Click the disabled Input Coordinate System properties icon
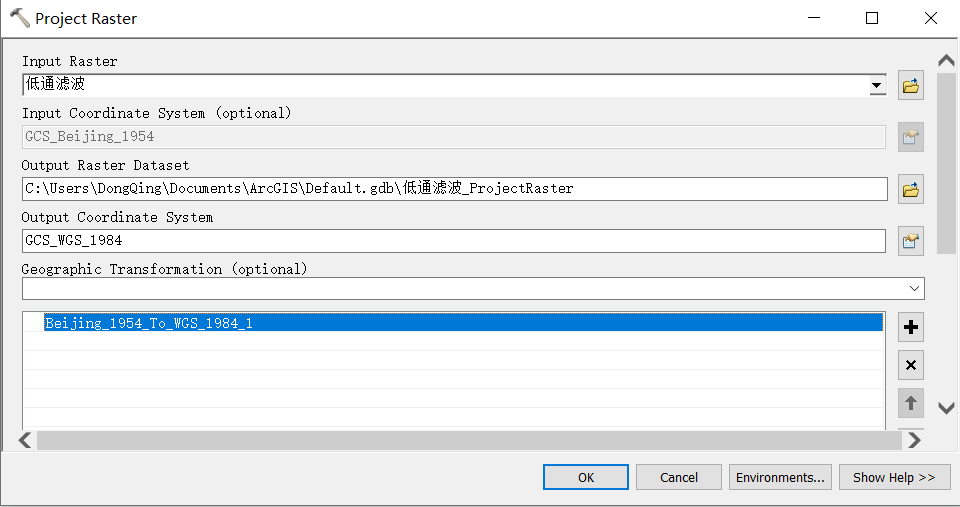The height and width of the screenshot is (507, 960). tap(910, 137)
